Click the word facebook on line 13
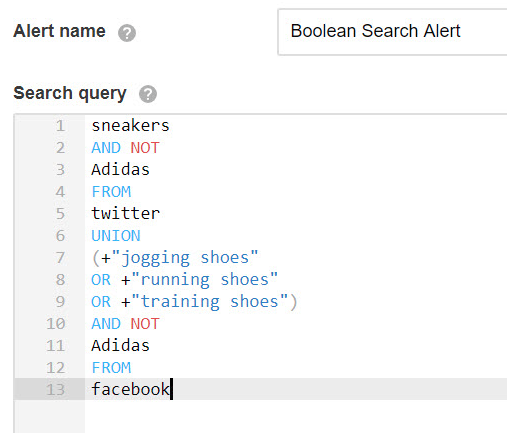Viewport: 507px width, 433px height. click(x=130, y=389)
